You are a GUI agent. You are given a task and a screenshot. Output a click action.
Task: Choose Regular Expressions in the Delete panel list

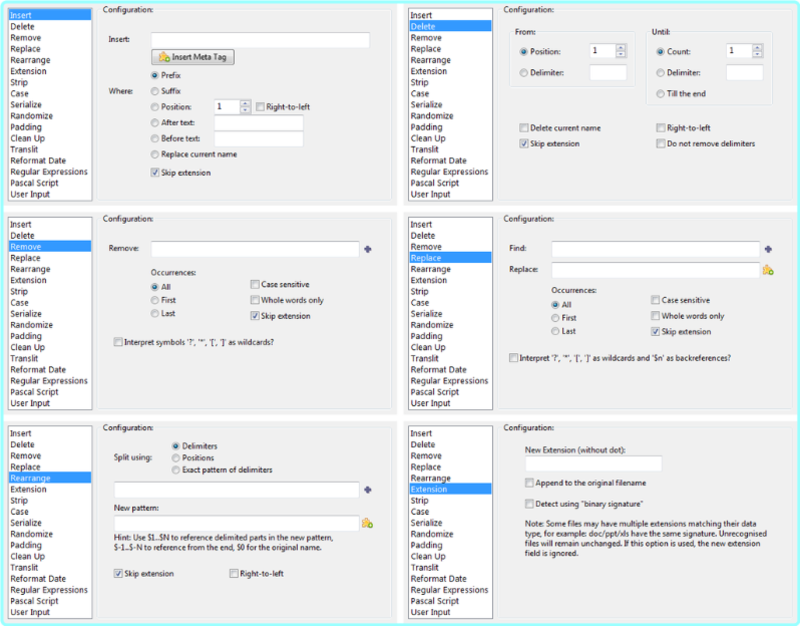coord(451,172)
